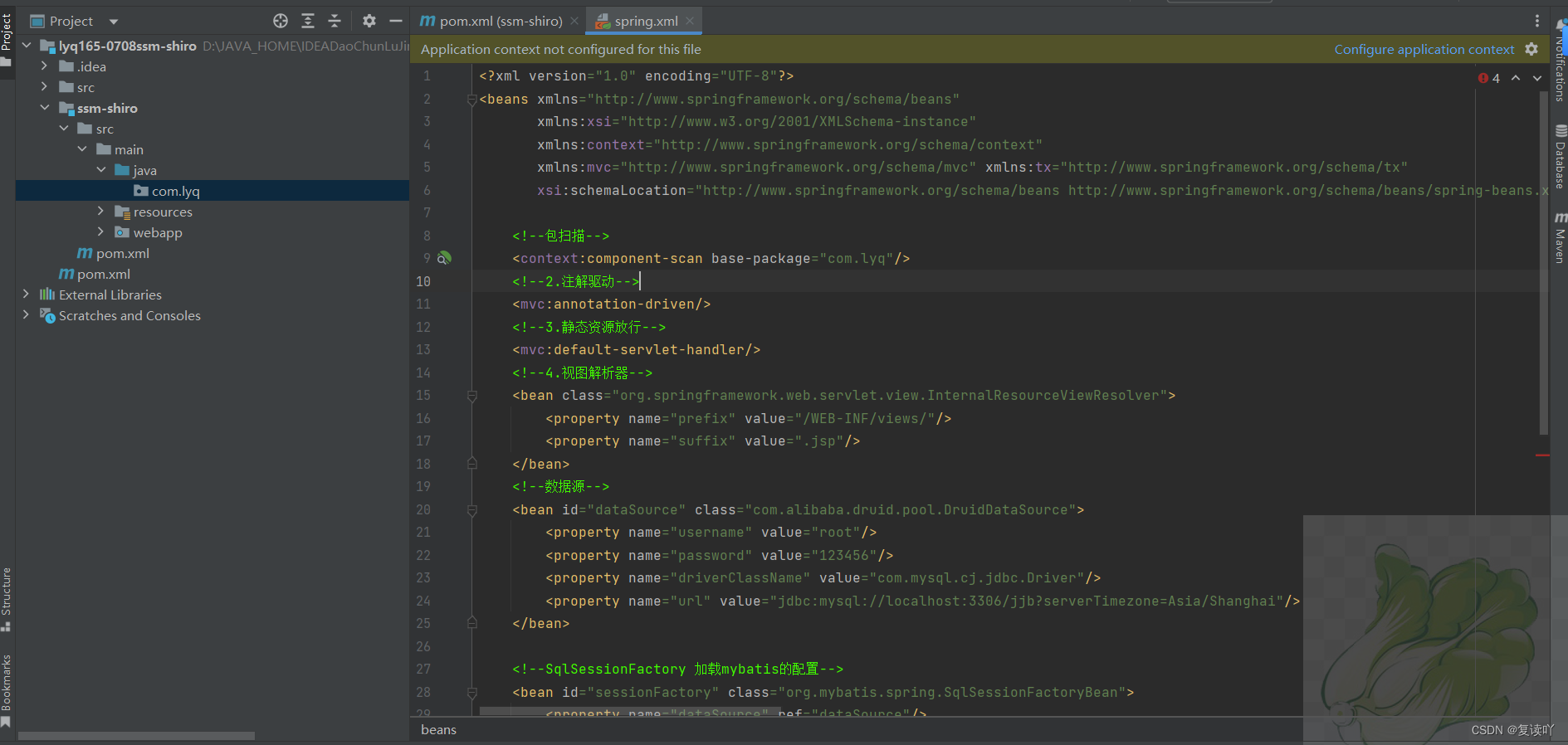Jump to next highlighted error arrow

point(1537,78)
